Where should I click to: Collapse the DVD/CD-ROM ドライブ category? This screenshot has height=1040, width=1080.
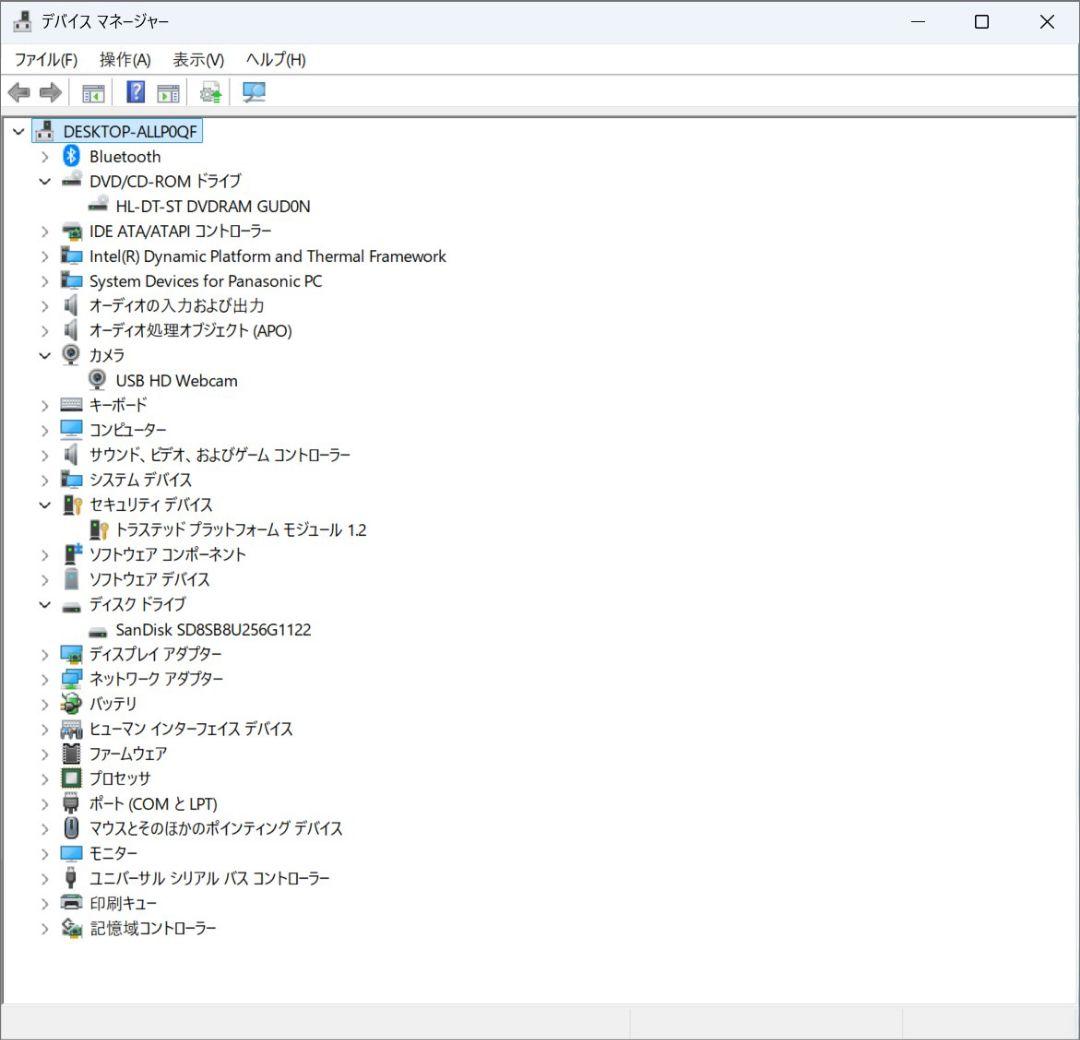click(44, 181)
